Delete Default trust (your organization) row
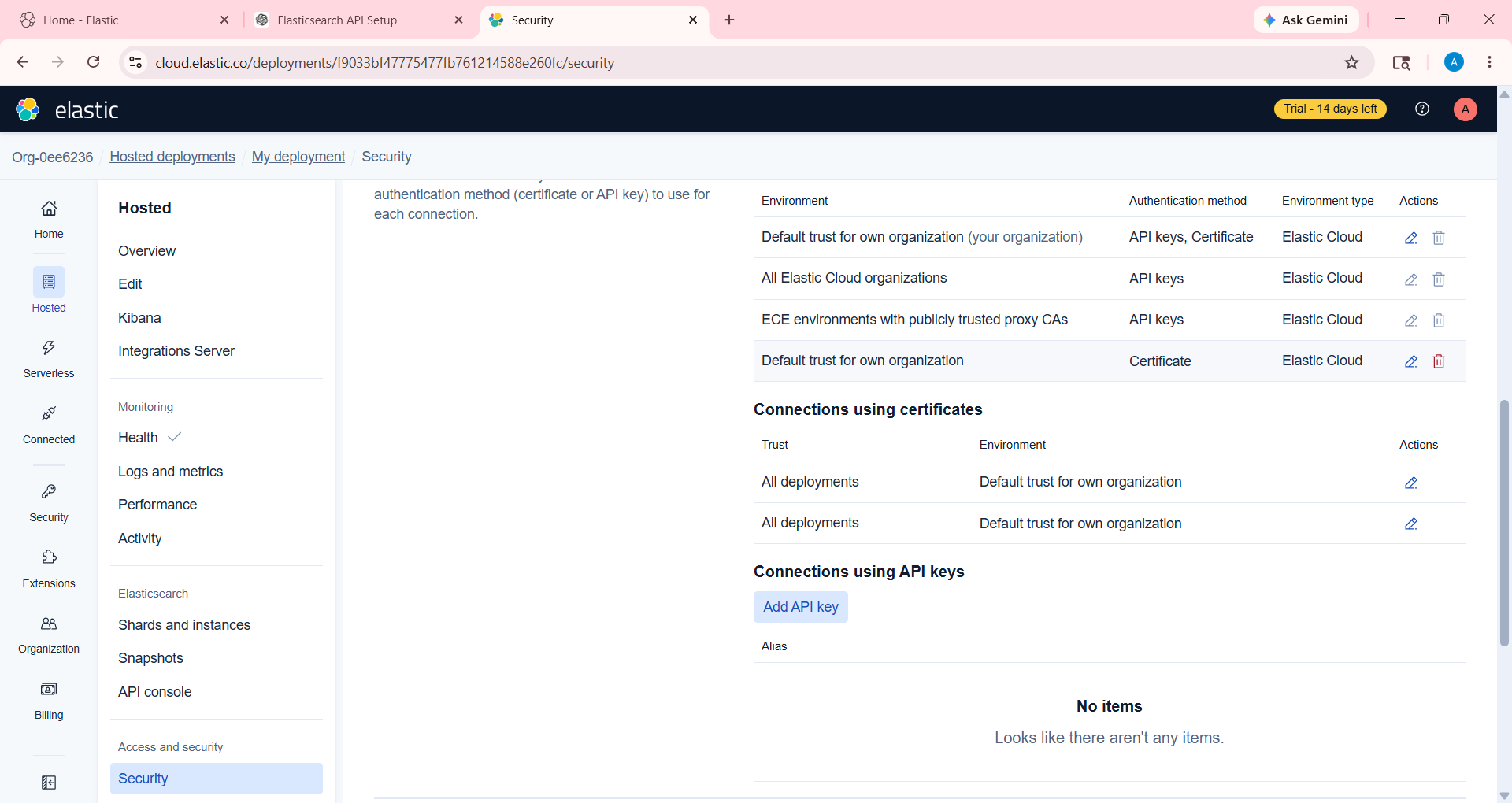This screenshot has height=803, width=1512. pos(1439,238)
